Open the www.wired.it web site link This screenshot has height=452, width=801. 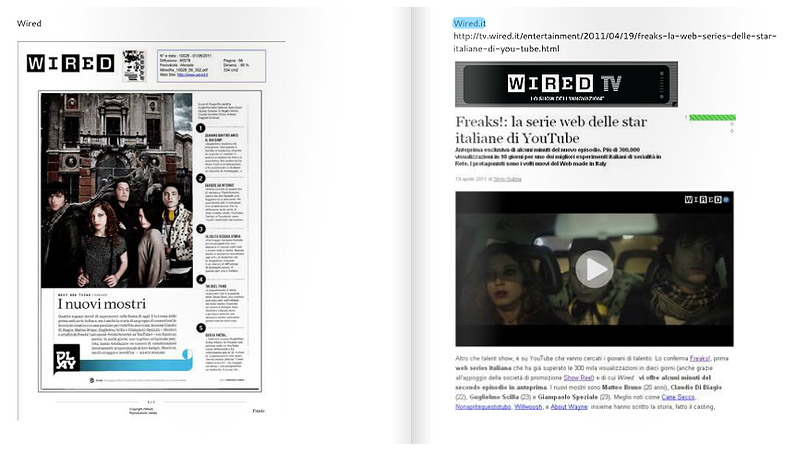pyautogui.click(x=192, y=75)
